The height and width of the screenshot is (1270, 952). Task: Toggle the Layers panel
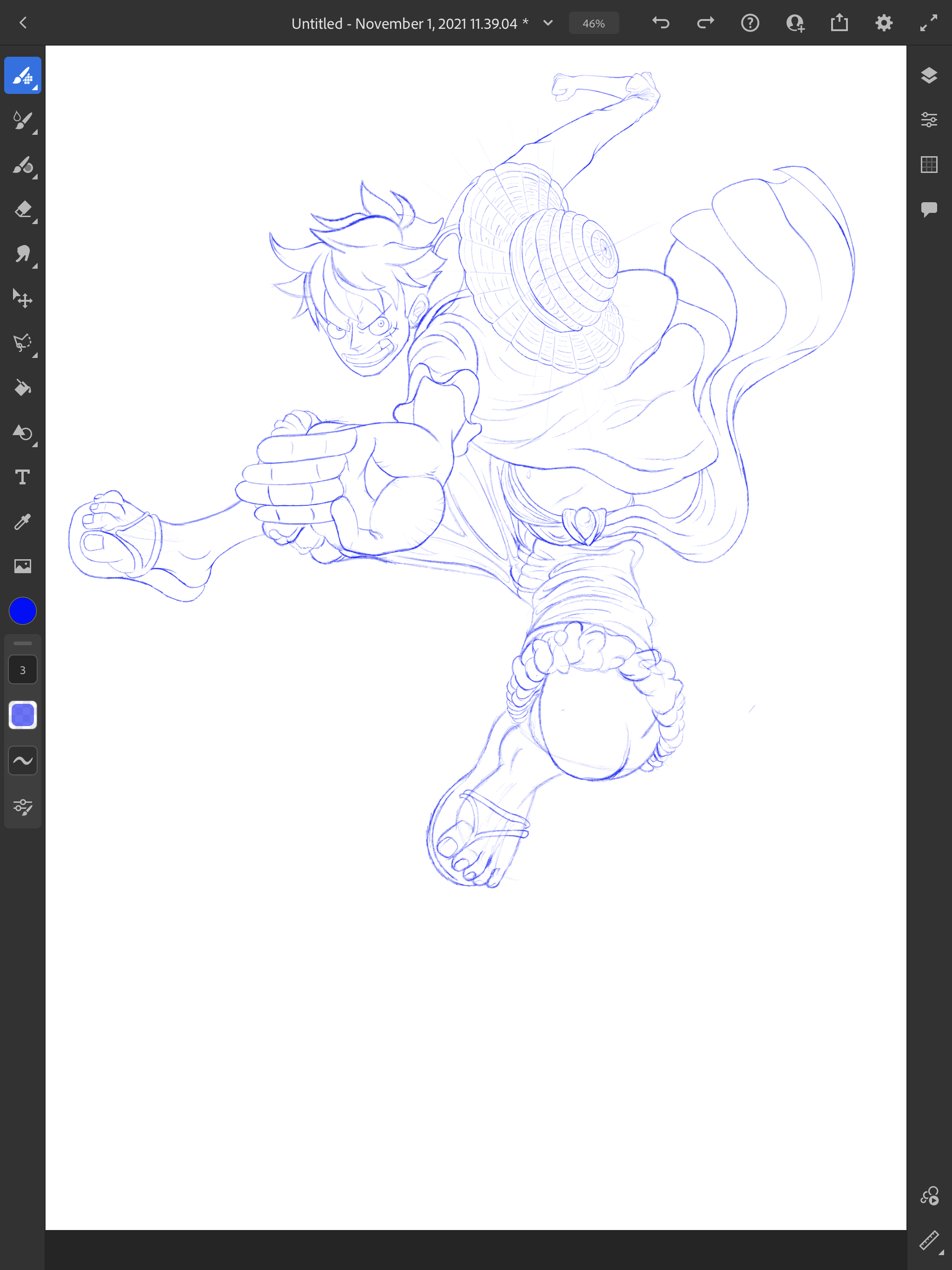pos(928,75)
